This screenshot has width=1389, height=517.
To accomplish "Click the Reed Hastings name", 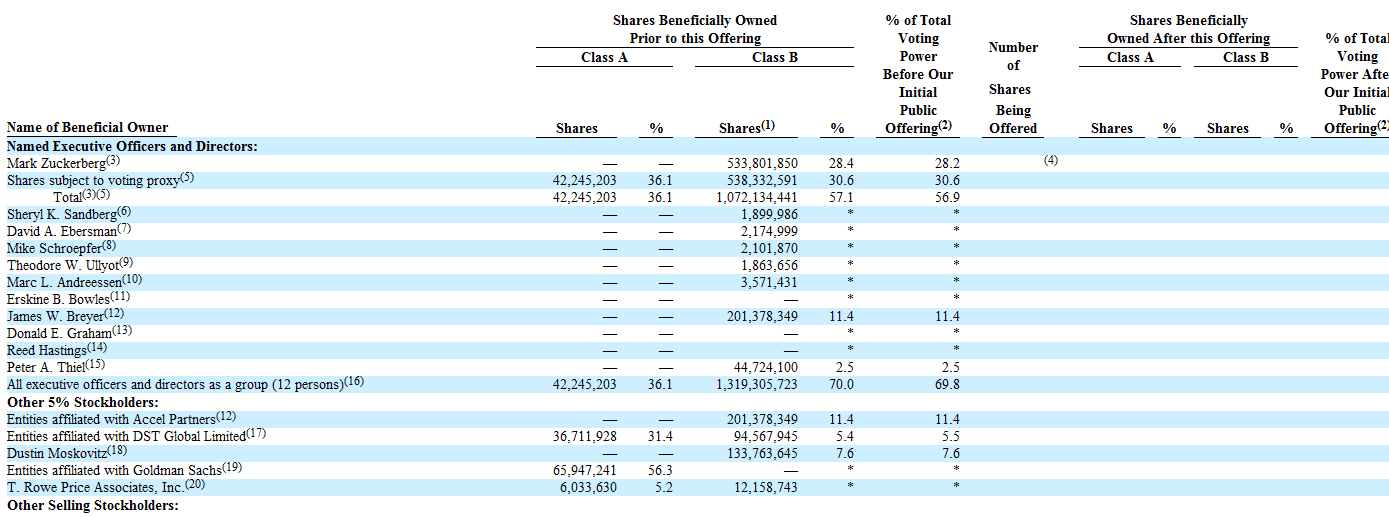I will [46, 350].
